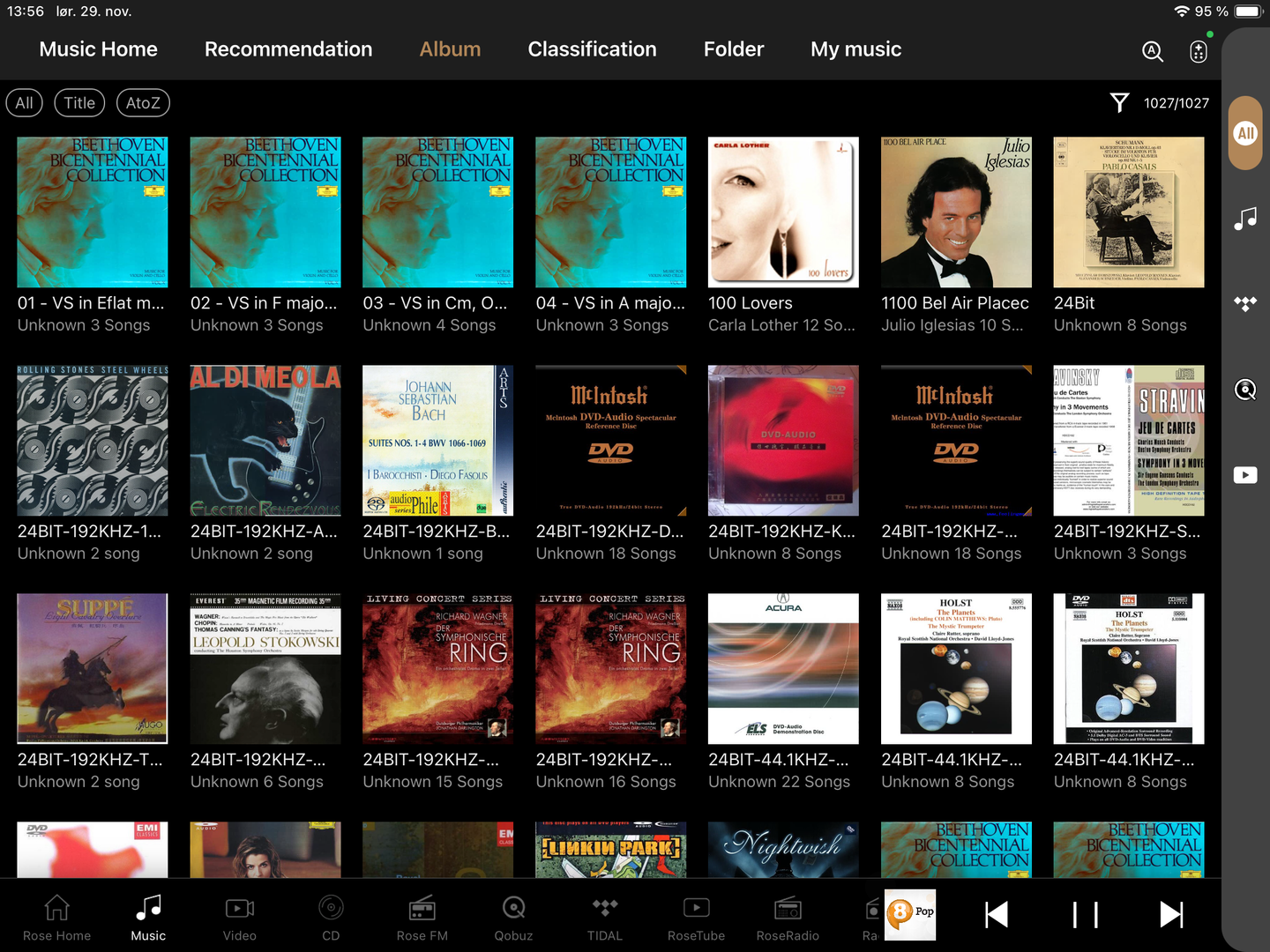Open the Leopold Stokowski album cover
The width and height of the screenshot is (1270, 952).
[265, 669]
